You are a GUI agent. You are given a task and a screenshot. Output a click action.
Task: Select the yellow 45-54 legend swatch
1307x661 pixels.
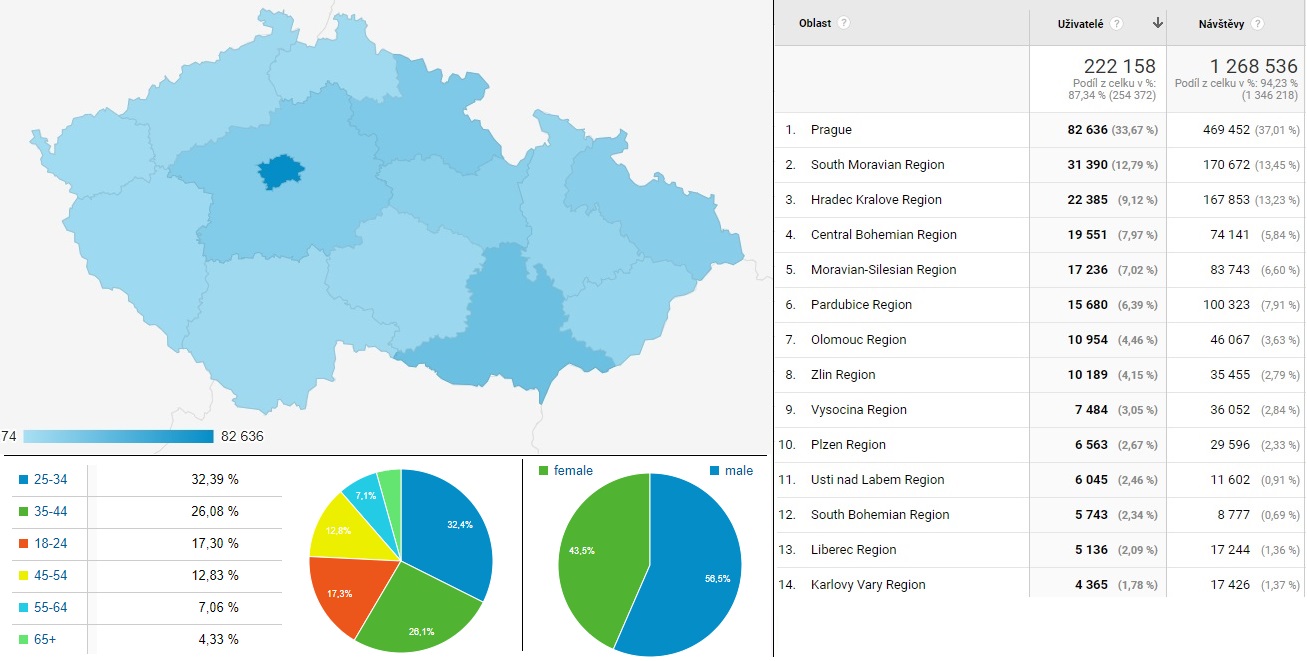[24, 575]
